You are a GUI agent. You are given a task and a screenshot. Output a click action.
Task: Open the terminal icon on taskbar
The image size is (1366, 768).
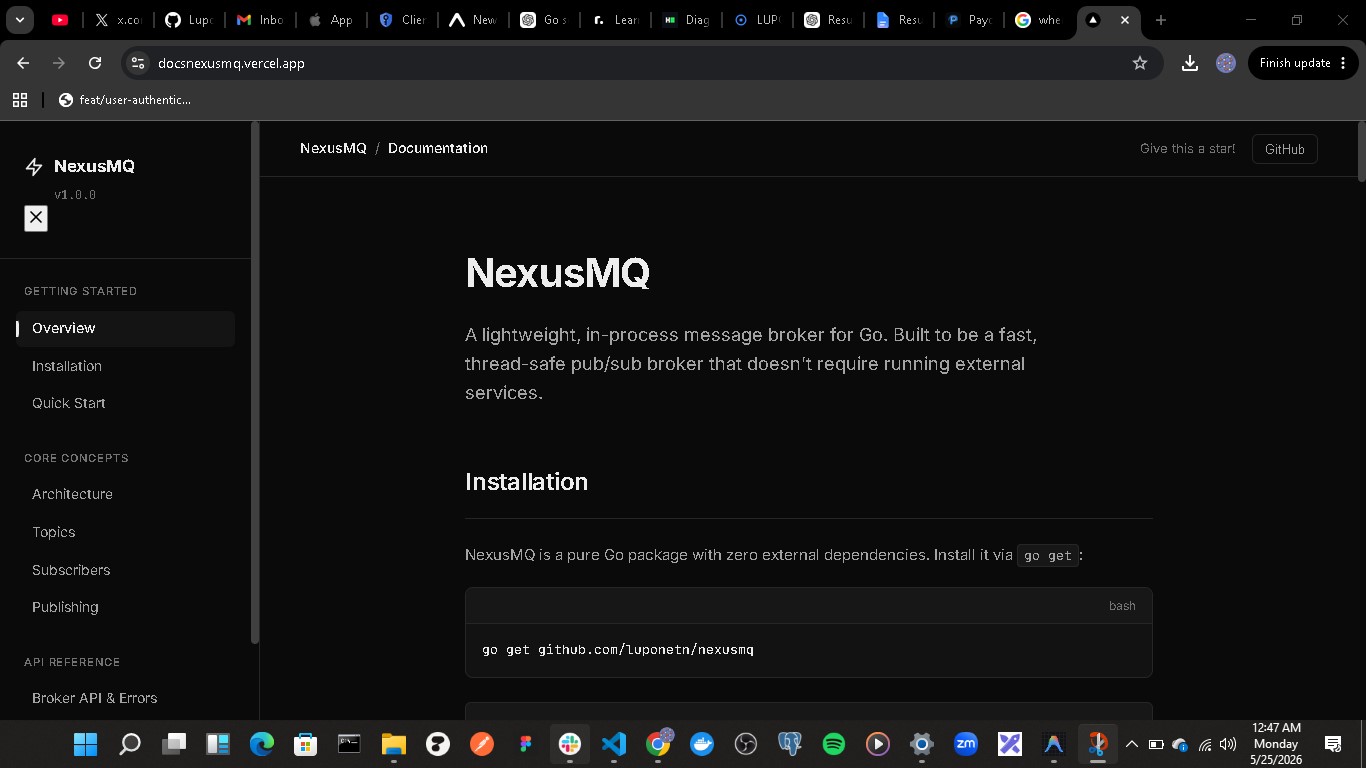349,744
